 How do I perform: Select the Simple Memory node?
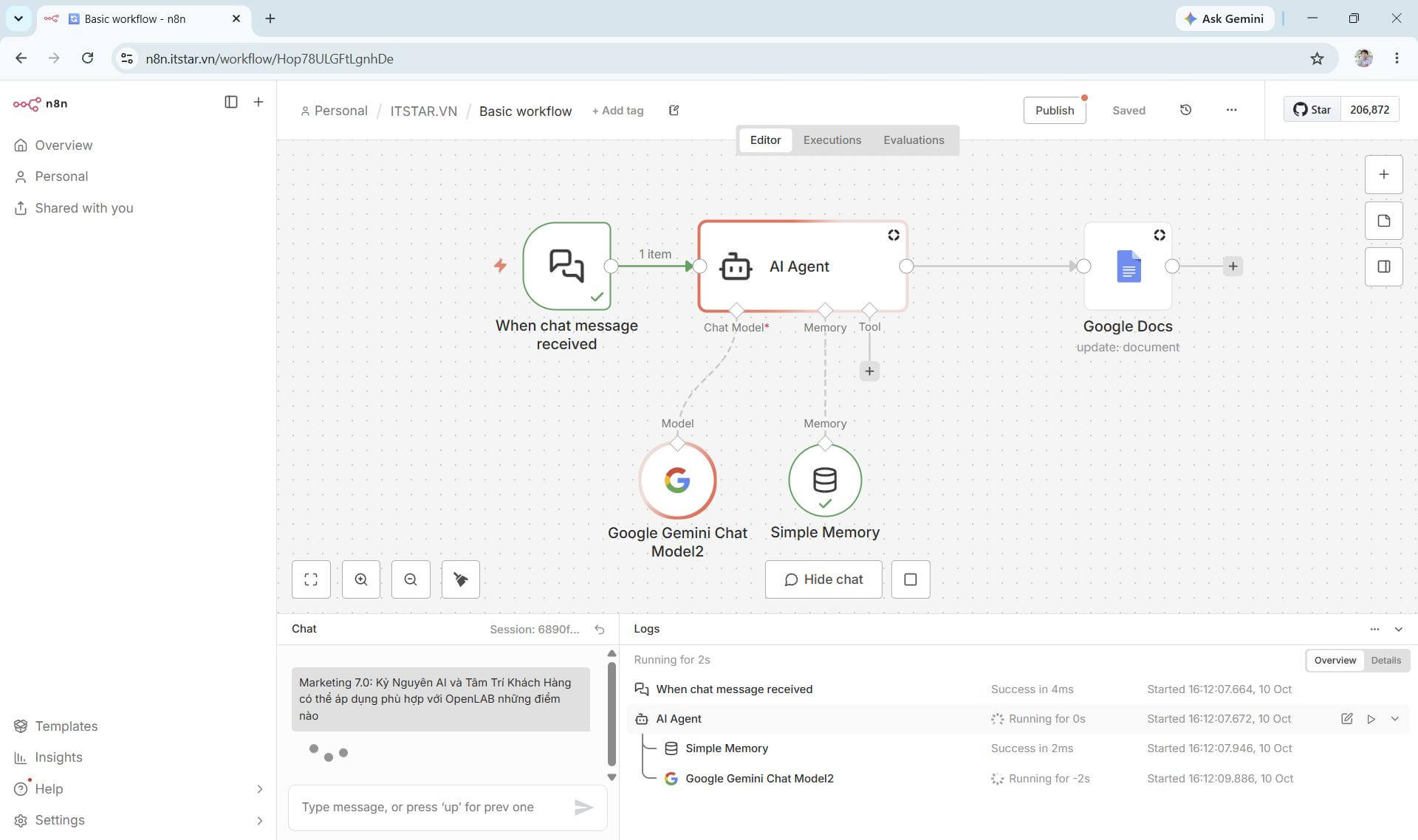(825, 480)
